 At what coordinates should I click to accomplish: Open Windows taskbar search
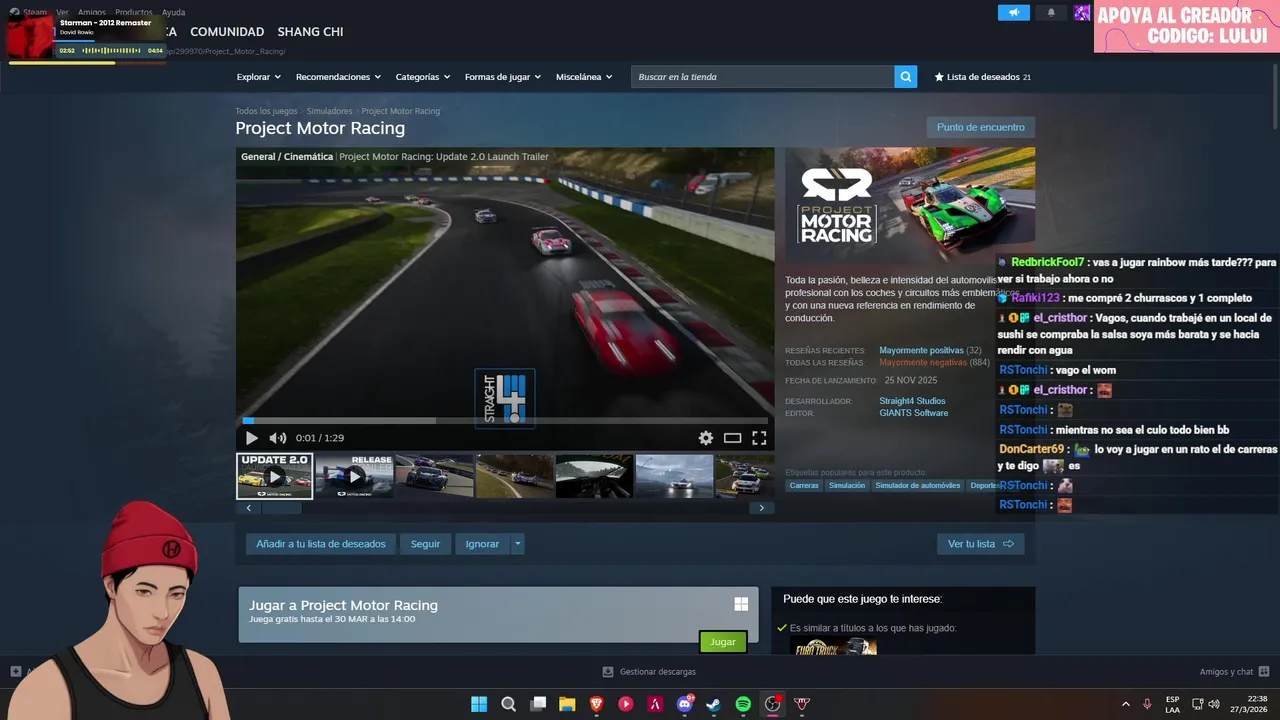pos(508,704)
